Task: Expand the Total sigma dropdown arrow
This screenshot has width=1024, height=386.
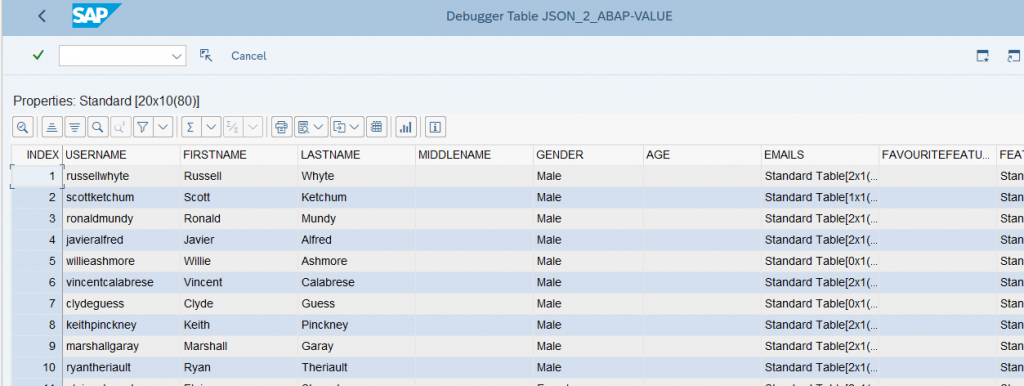Action: click(x=211, y=127)
